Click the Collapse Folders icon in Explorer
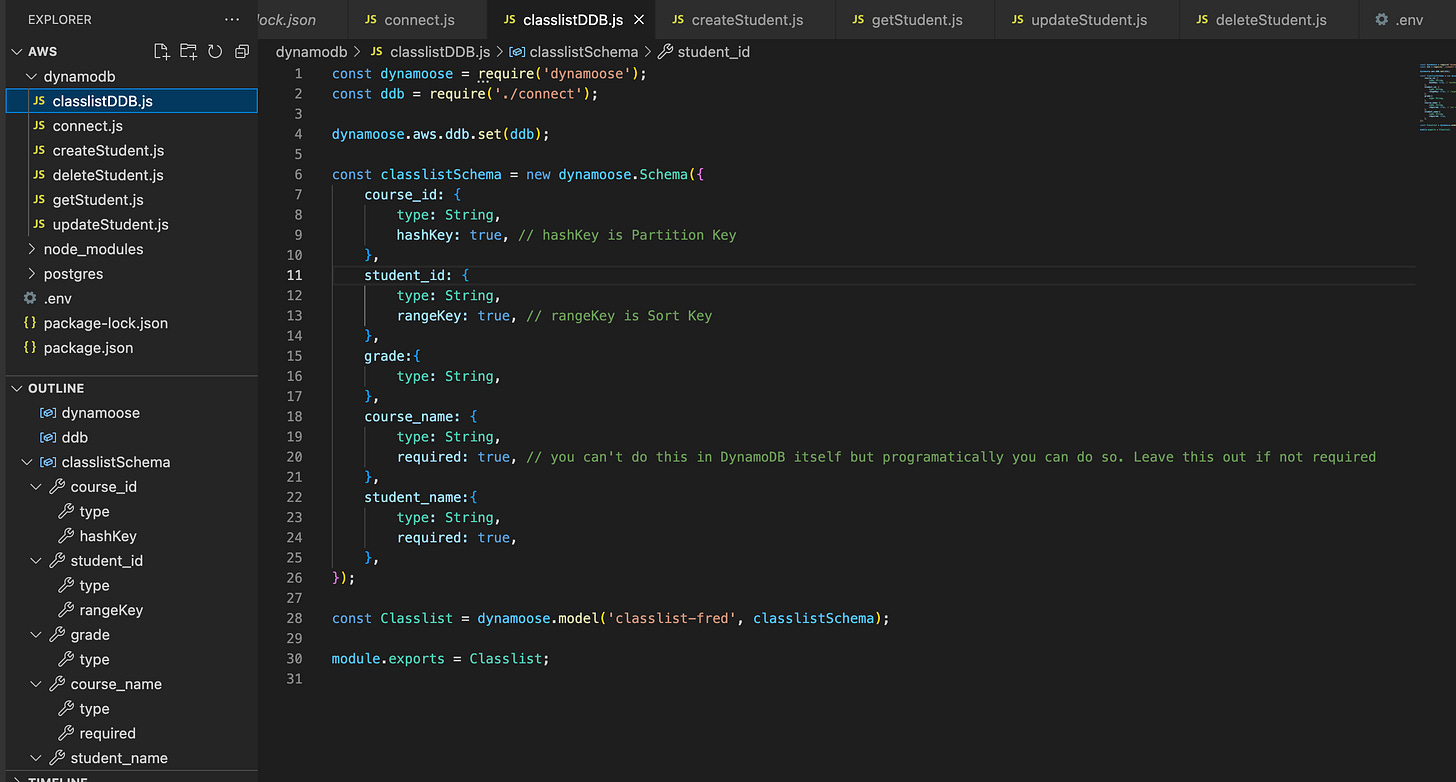The height and width of the screenshot is (782, 1456). pyautogui.click(x=241, y=52)
